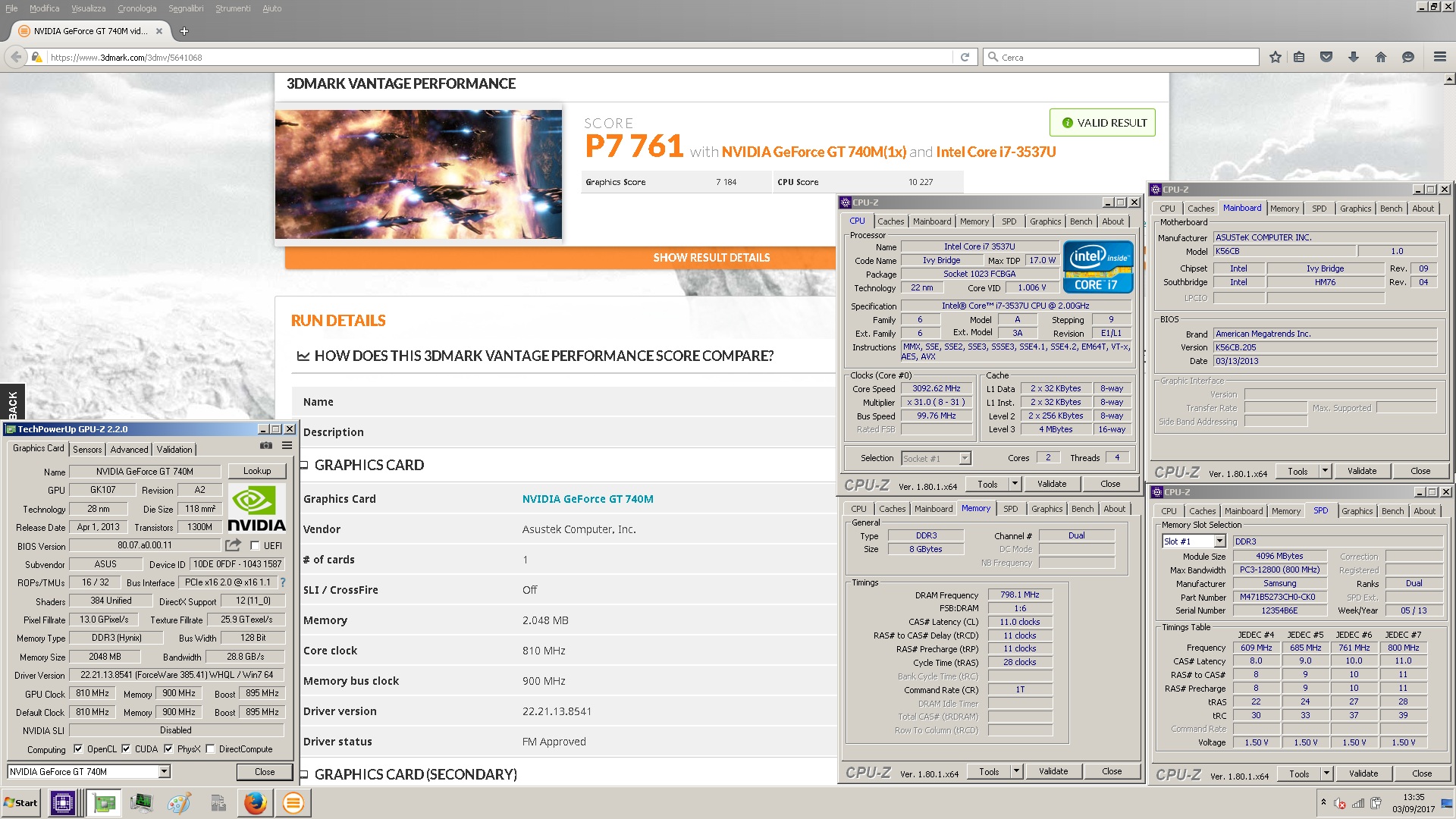Screen dimensions: 1456x819
Task: Click the Intel Core i7 logo in CPU-Z
Action: [x=1098, y=267]
